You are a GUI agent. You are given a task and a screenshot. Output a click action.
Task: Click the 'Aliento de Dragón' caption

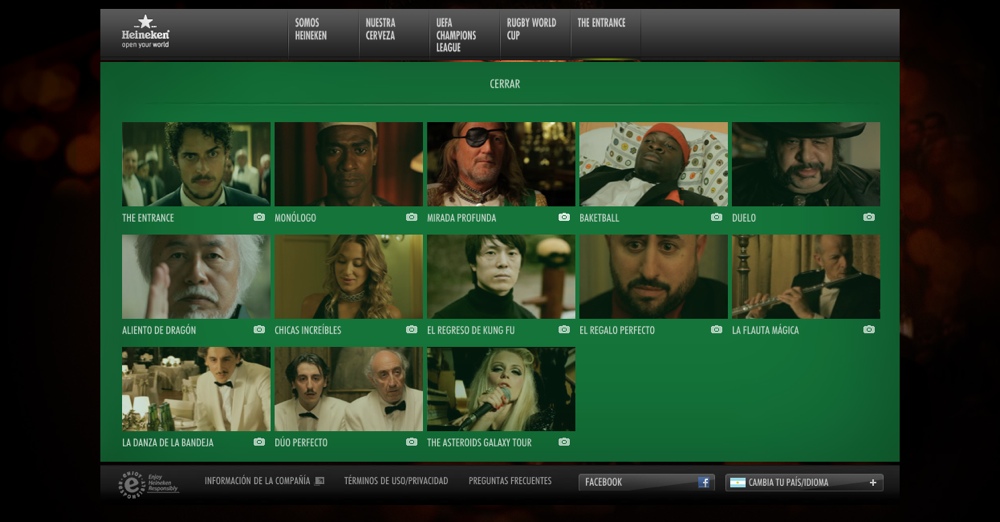(x=159, y=330)
